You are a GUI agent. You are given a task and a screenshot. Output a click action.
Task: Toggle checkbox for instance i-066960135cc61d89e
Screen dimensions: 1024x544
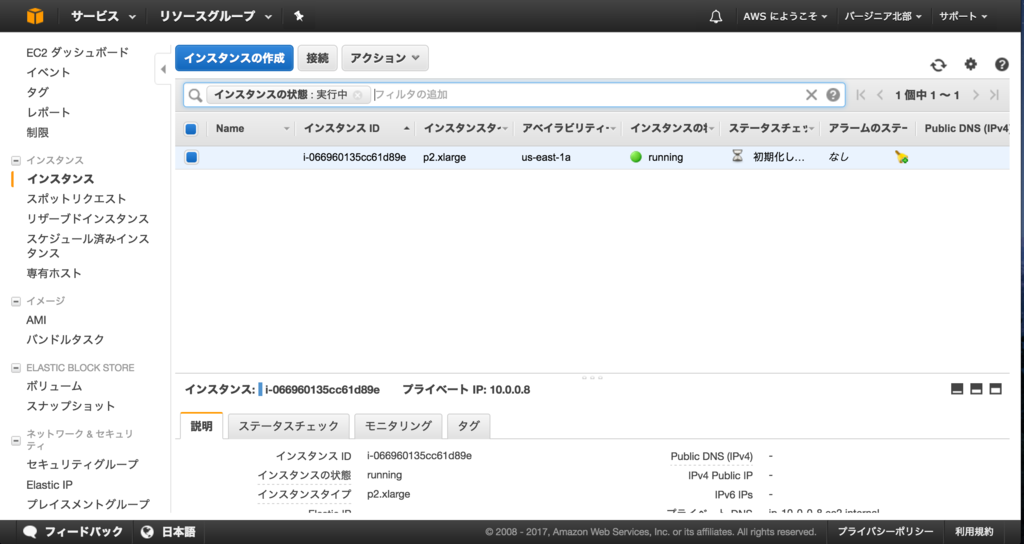coord(191,157)
